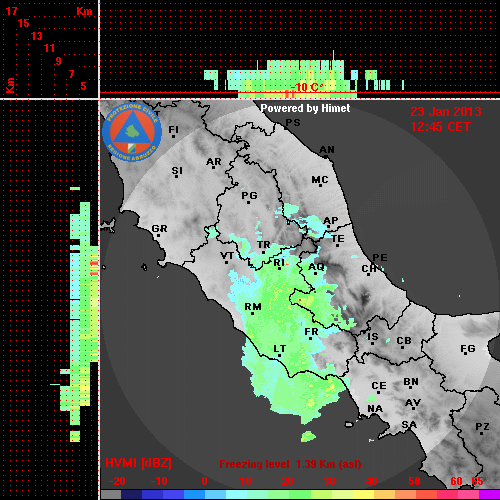500x500 pixels.
Task: Click the LT city label on map
Action: click(x=280, y=349)
